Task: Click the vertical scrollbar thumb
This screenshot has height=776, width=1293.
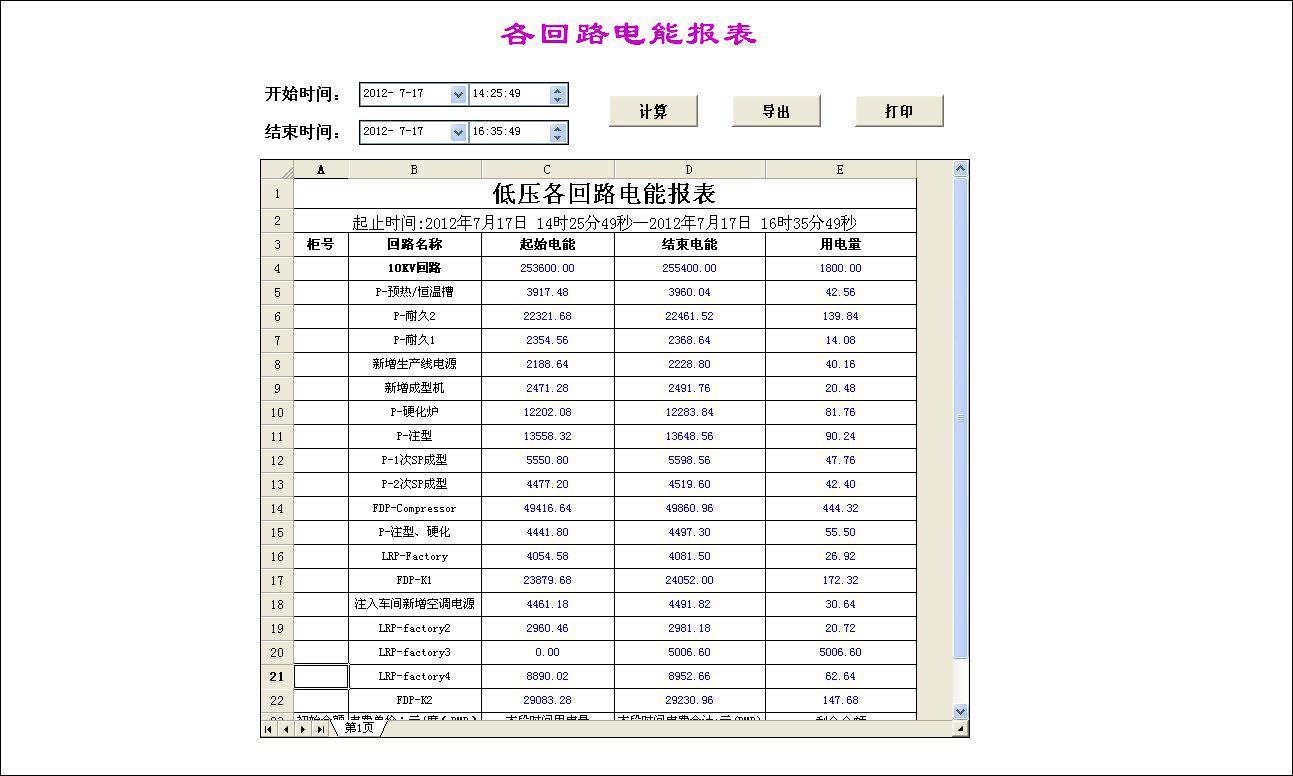Action: pos(961,418)
